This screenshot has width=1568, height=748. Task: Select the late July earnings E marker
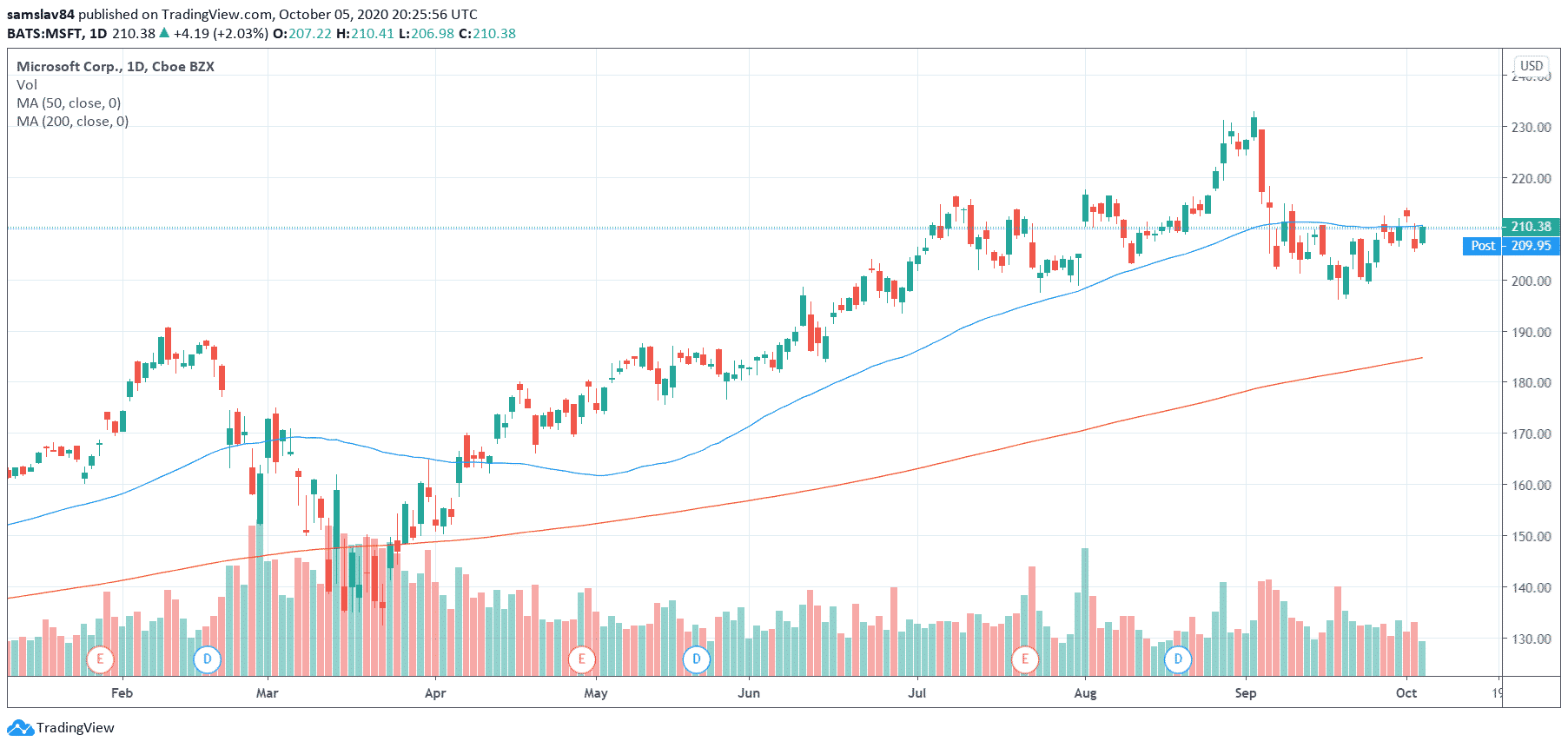pos(1025,659)
